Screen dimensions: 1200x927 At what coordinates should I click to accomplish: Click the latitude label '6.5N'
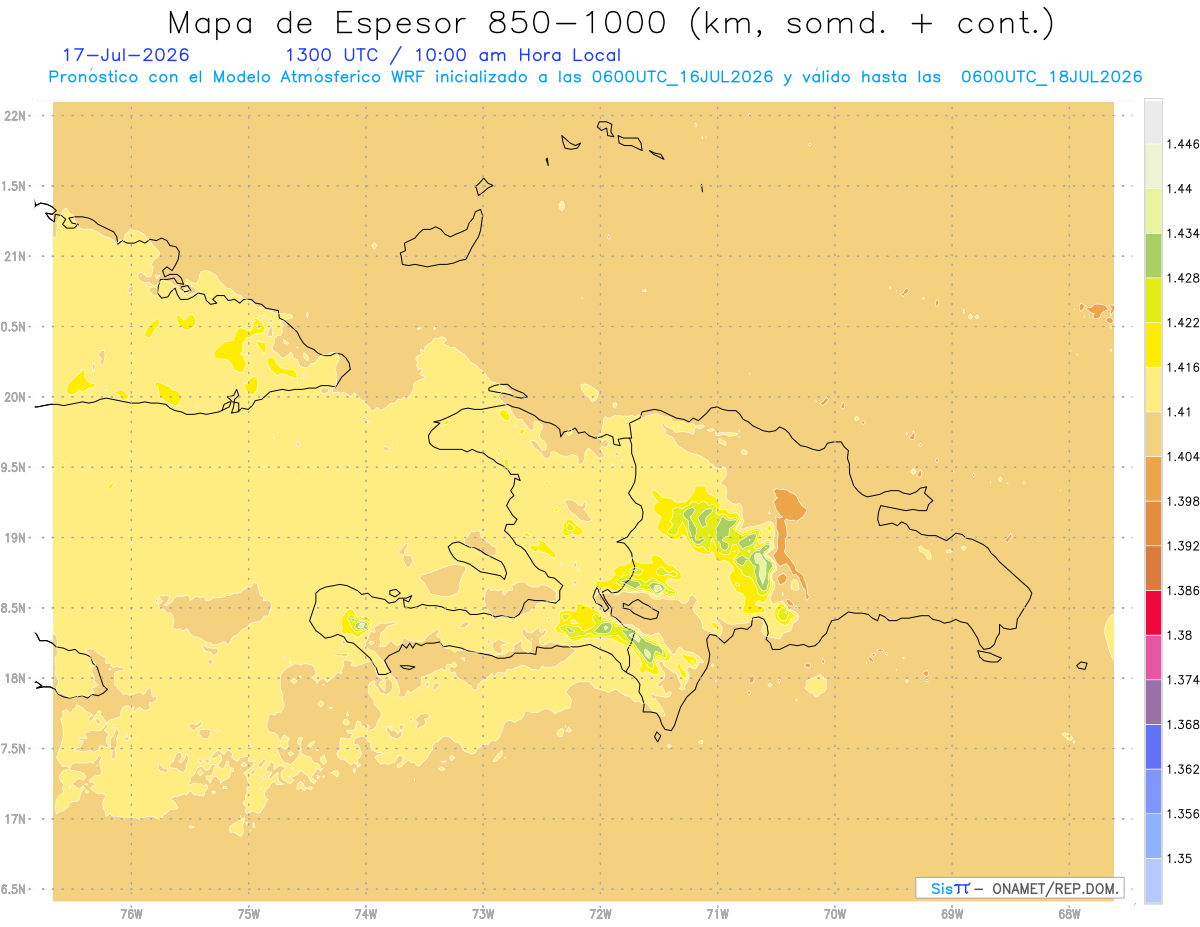click(15, 889)
